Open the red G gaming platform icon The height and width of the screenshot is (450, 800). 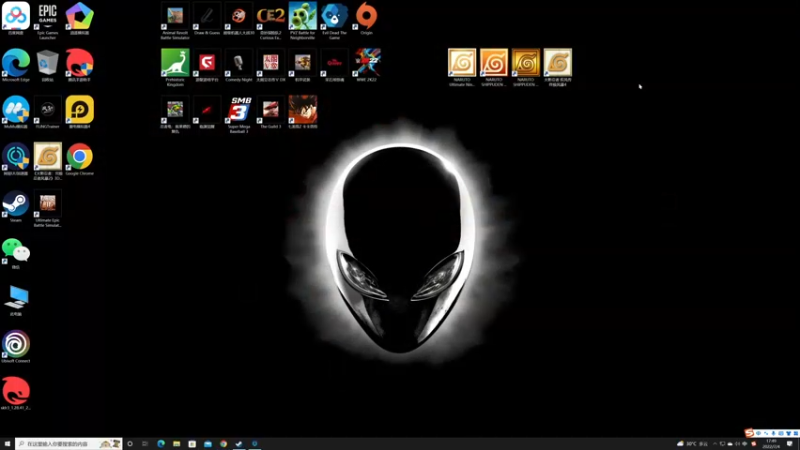pos(207,66)
